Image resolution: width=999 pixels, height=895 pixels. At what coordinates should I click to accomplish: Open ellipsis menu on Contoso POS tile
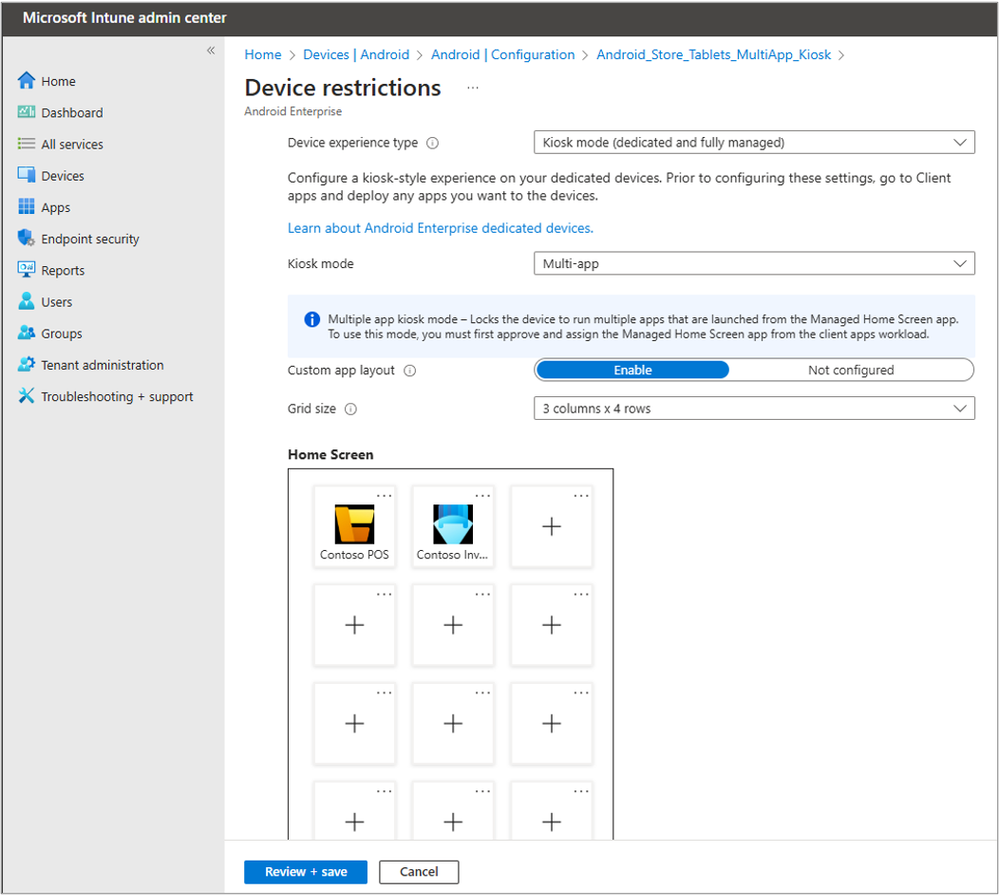[x=384, y=496]
